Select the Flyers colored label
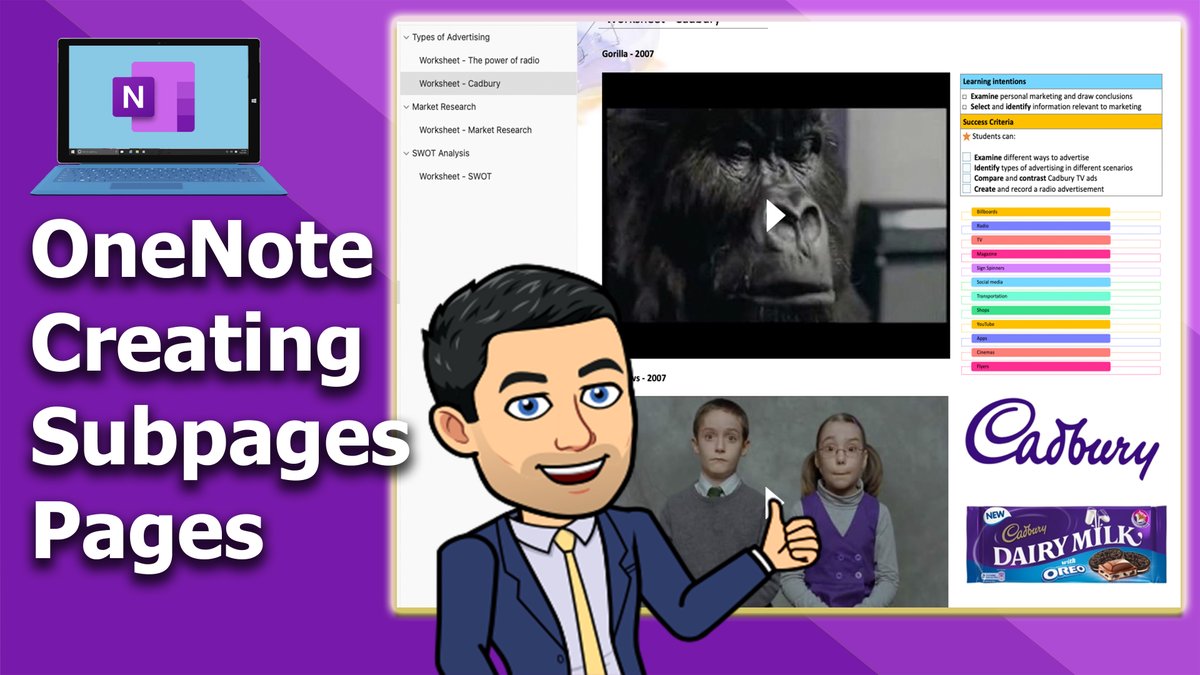Viewport: 1200px width, 675px height. tap(1040, 366)
